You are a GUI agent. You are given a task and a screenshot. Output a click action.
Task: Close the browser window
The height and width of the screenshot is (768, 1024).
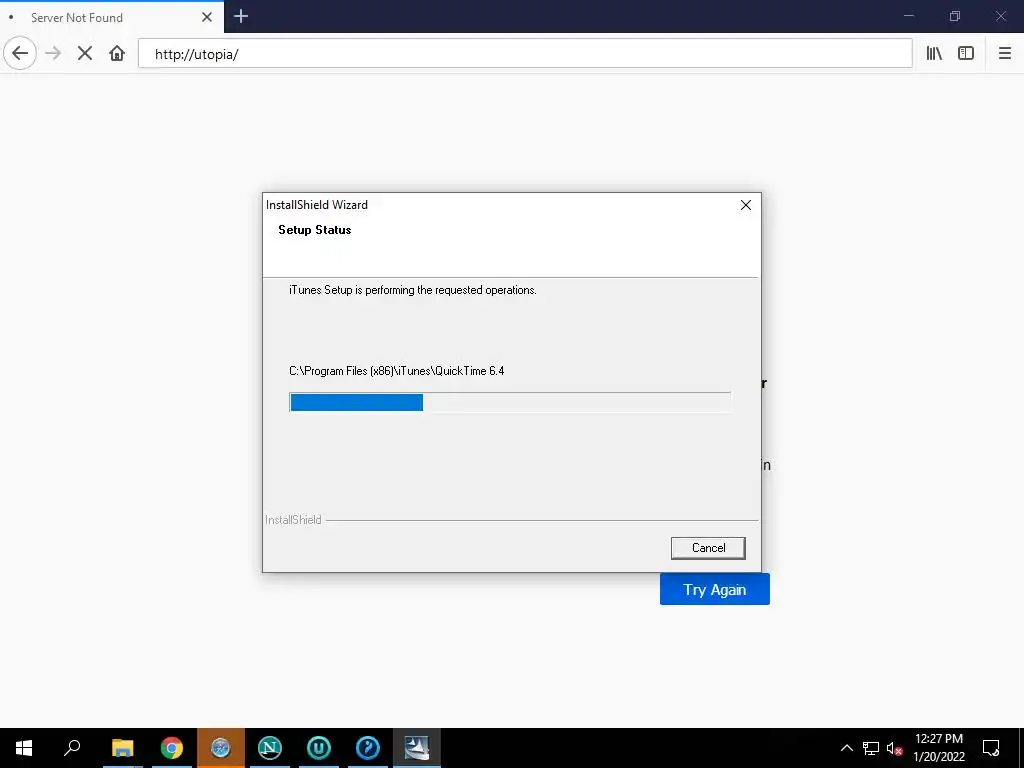pos(1000,16)
